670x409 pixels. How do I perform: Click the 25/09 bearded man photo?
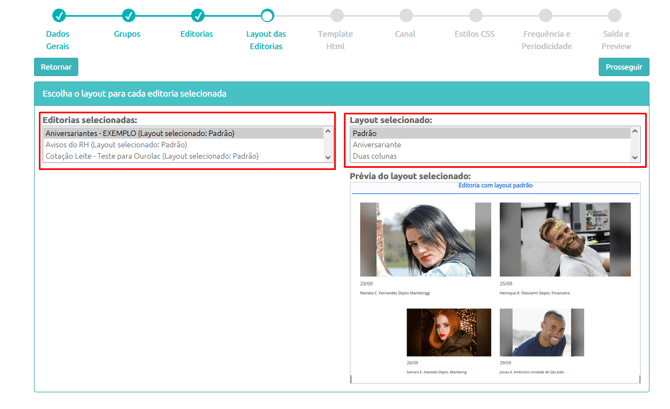(x=565, y=239)
